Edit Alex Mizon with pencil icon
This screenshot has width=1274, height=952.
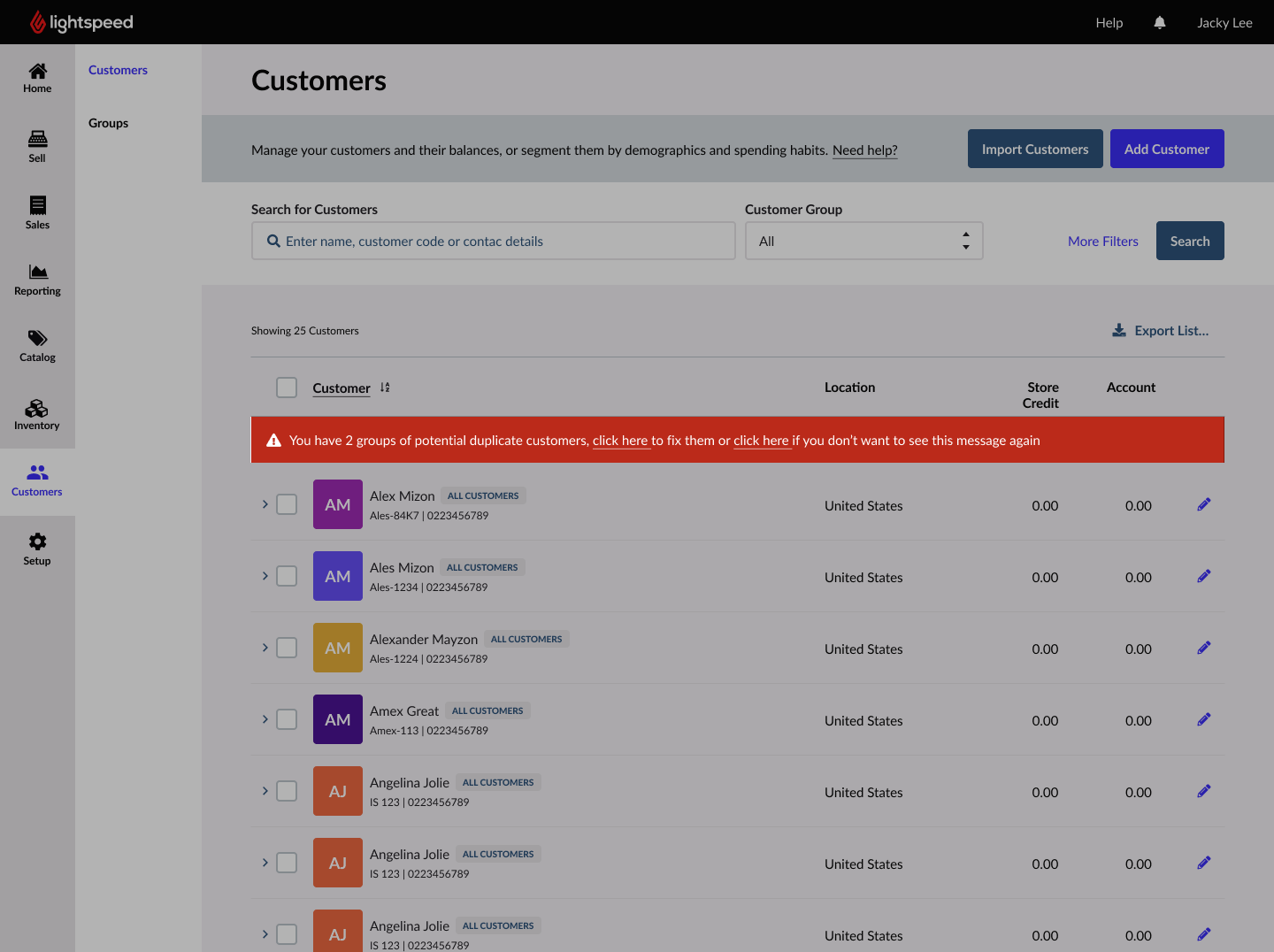[1203, 505]
